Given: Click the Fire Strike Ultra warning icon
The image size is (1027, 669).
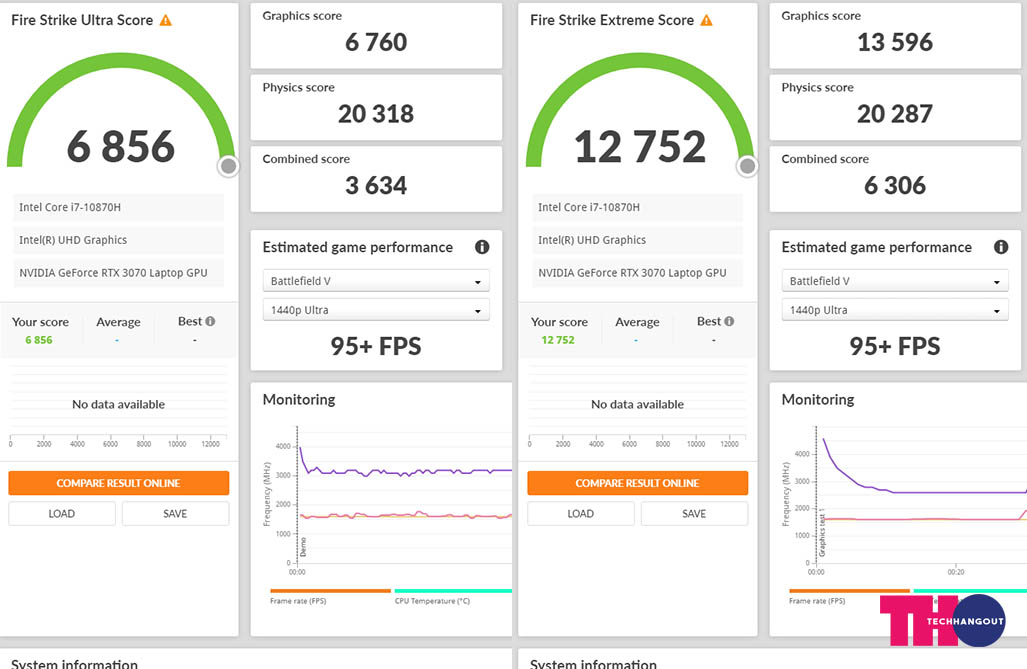Looking at the screenshot, I should pos(166,20).
